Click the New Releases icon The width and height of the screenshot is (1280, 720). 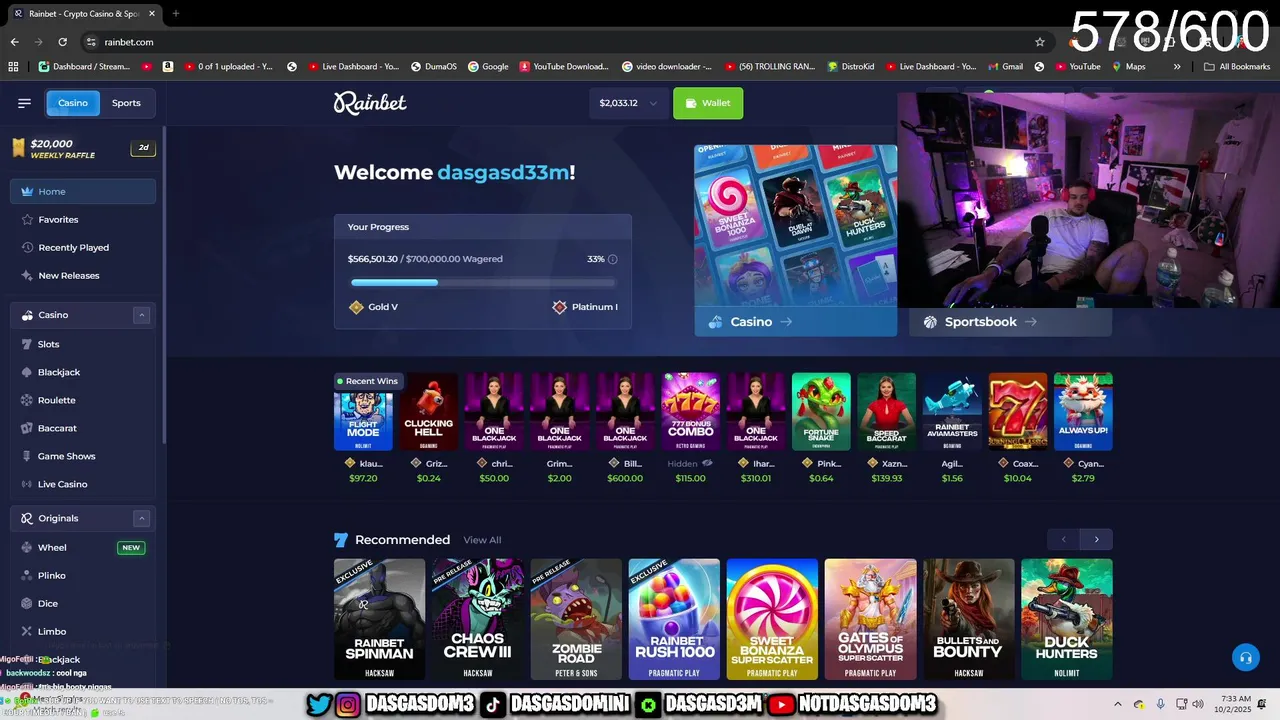tap(27, 276)
